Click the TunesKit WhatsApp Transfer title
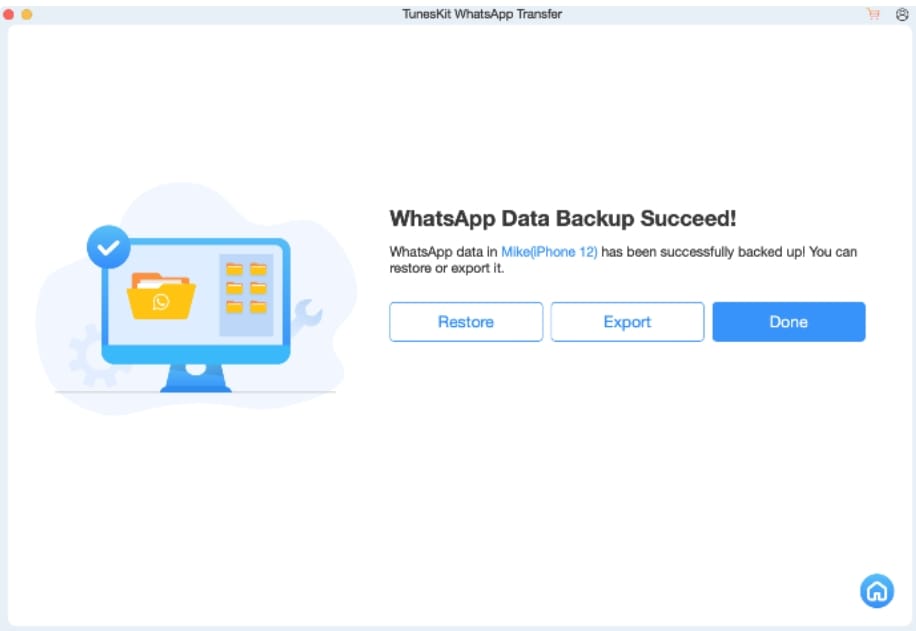The height and width of the screenshot is (631, 916). click(482, 14)
